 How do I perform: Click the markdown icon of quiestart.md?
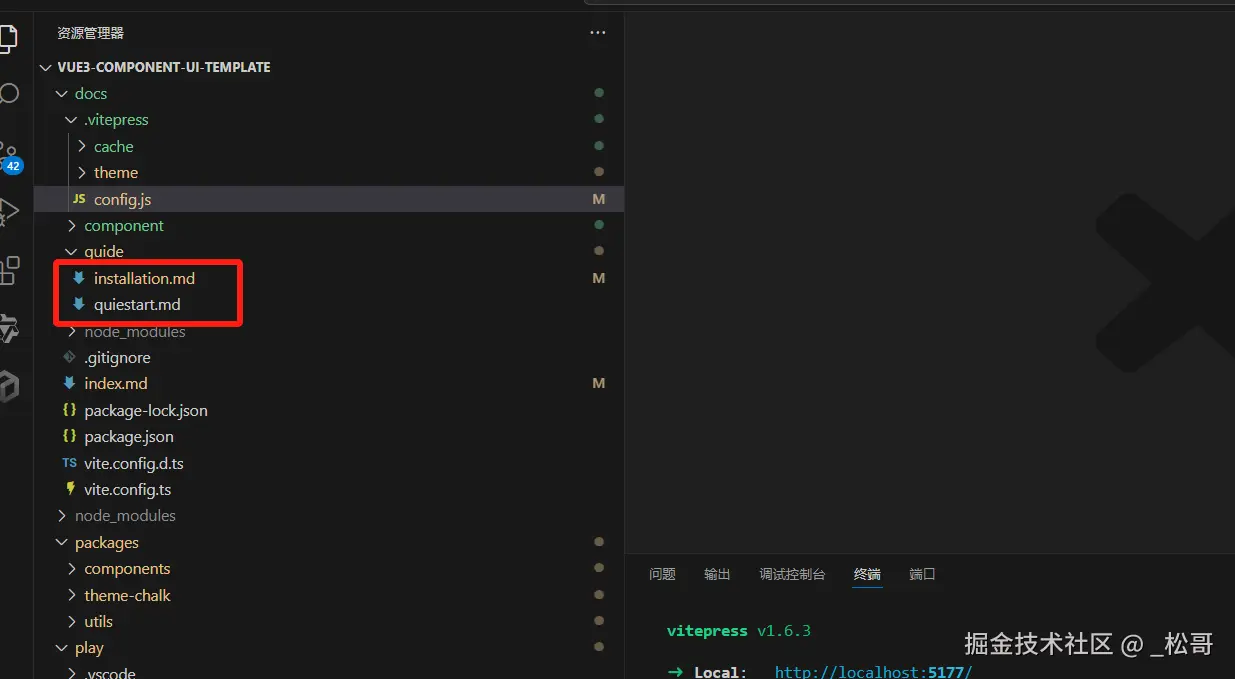pos(79,304)
